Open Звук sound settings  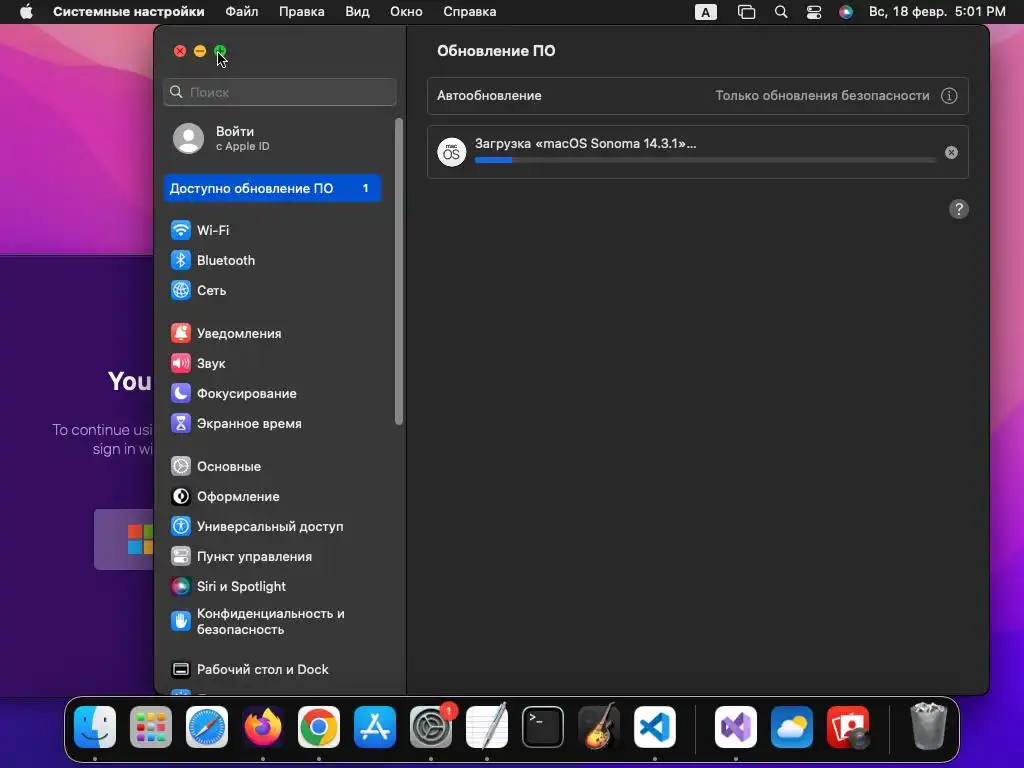point(272,363)
